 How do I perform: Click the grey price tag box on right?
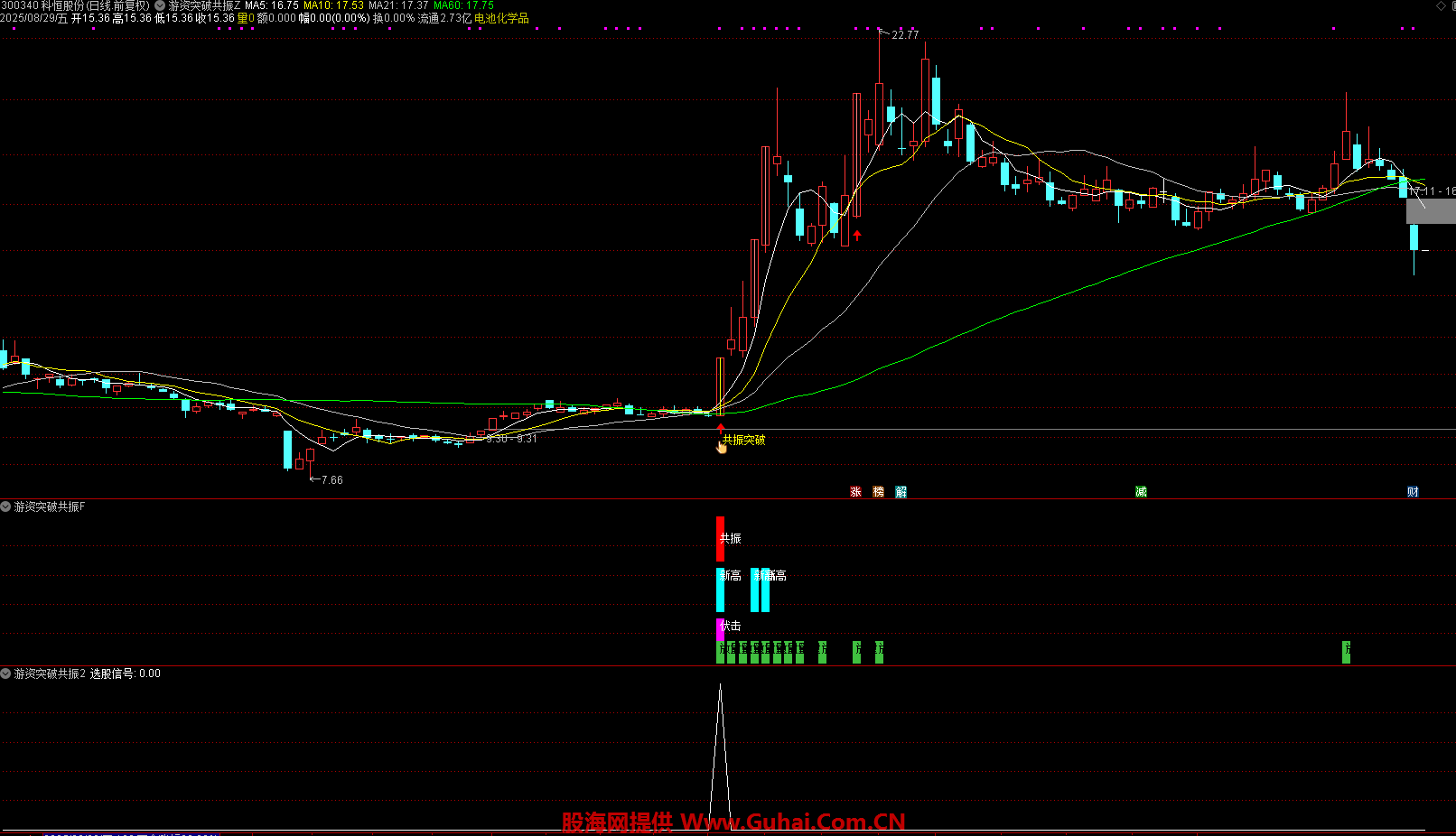coord(1431,211)
